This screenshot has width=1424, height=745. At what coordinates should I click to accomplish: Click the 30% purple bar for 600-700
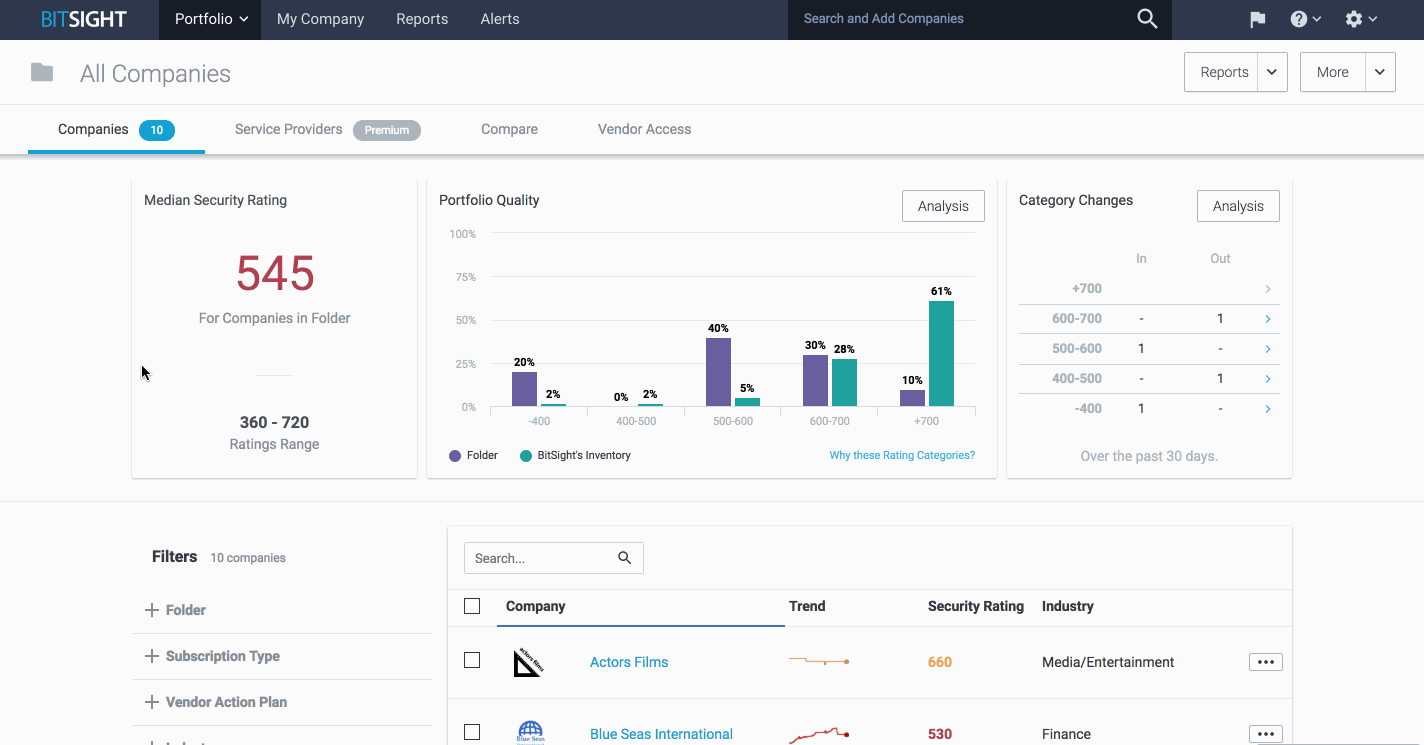tap(815, 381)
